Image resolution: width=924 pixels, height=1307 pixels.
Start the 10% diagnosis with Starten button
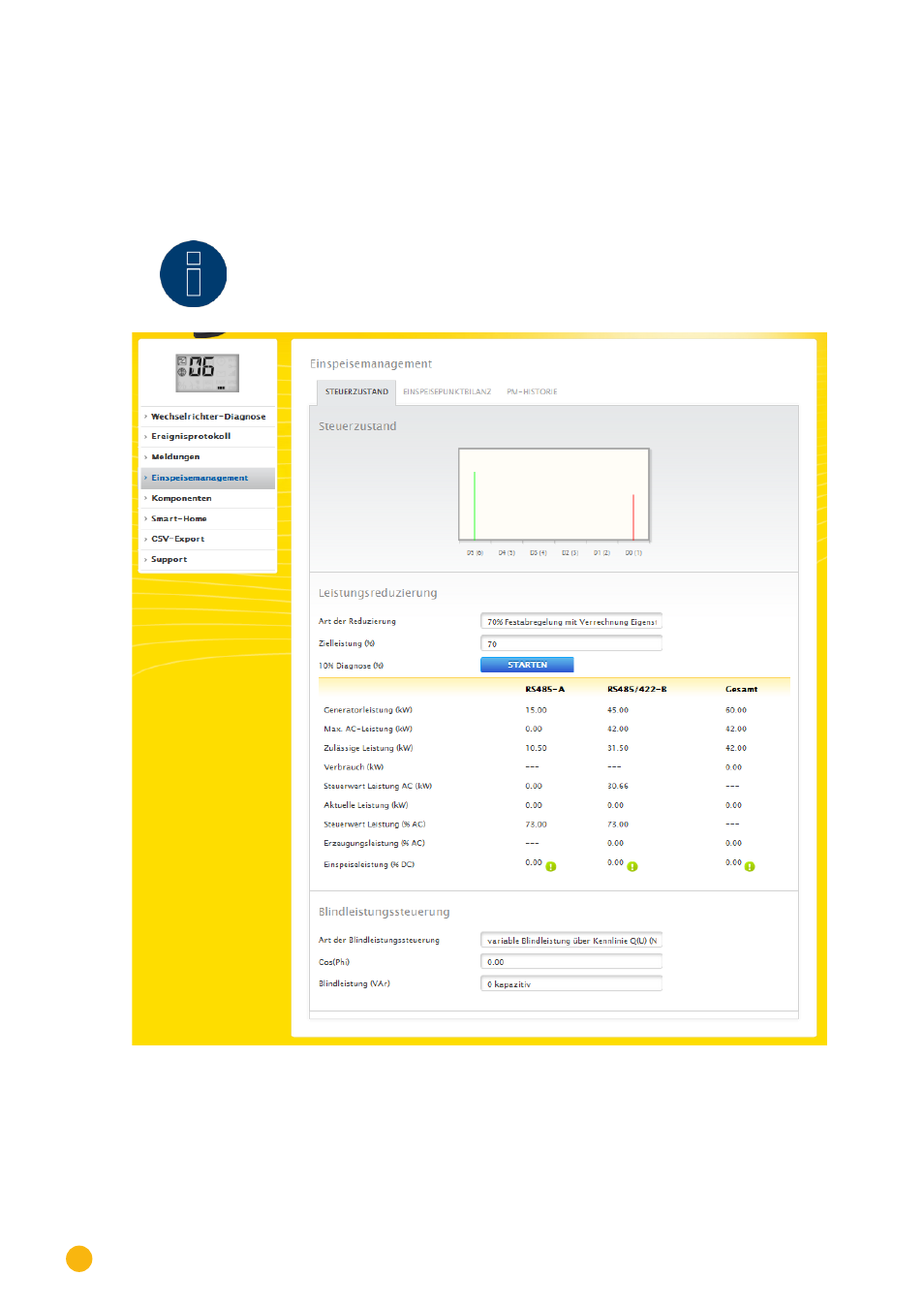(x=527, y=665)
